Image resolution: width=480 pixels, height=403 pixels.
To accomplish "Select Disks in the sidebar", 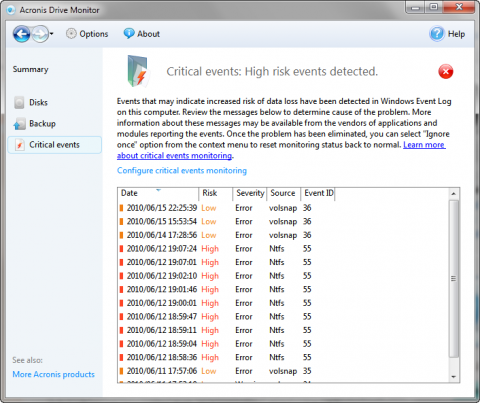I will tap(38, 102).
